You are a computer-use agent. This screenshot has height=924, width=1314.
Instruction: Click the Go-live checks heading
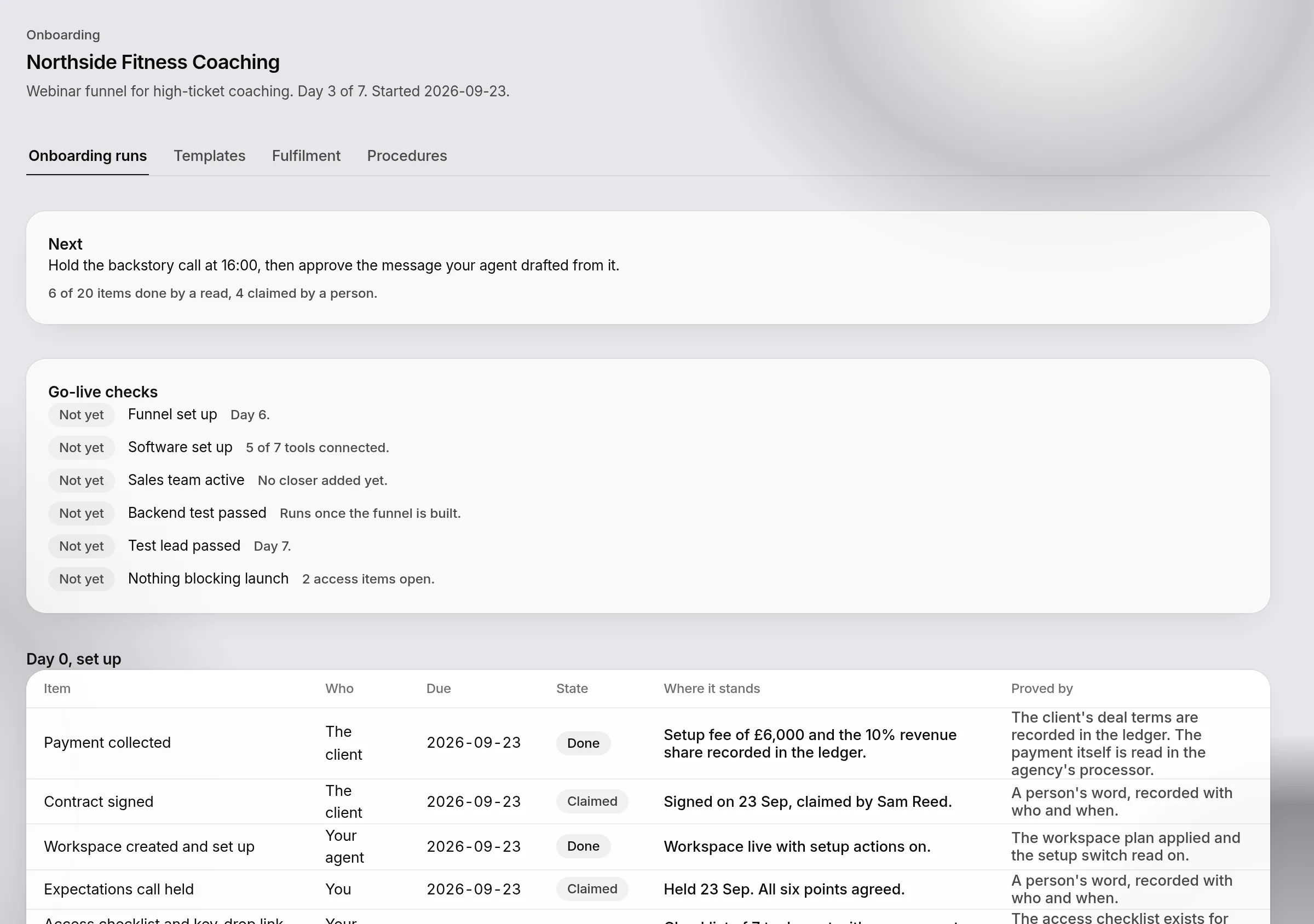click(103, 392)
